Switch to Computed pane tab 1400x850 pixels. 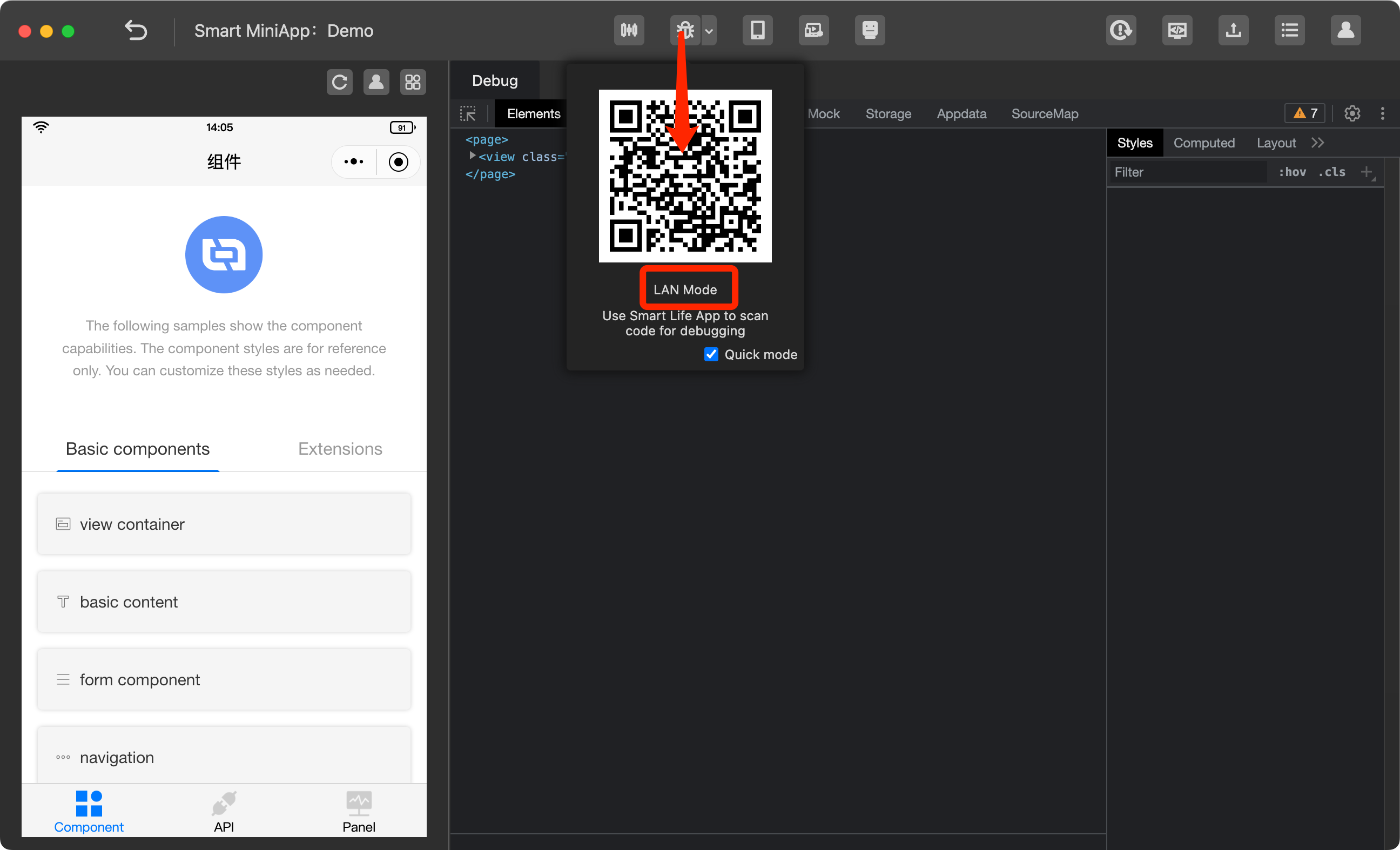click(x=1204, y=143)
